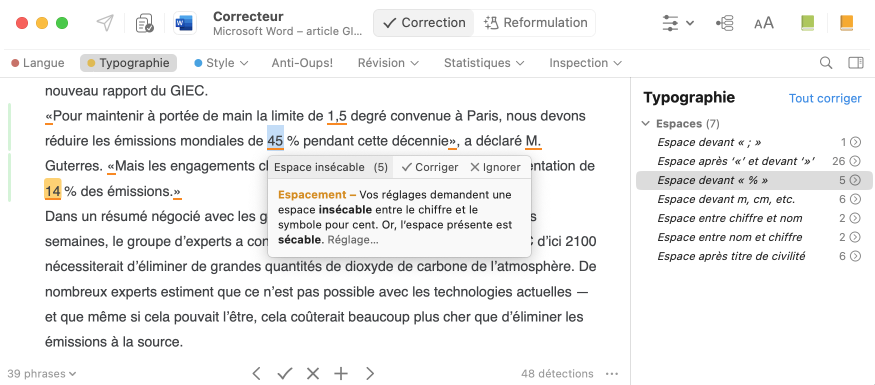
Task: Click the document check icon in toolbar
Action: 145,23
